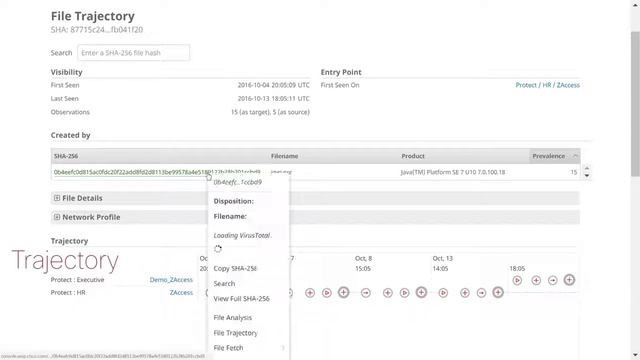Click the Disposition label in the popup
Viewport: 640px width, 360px height.
pyautogui.click(x=233, y=201)
